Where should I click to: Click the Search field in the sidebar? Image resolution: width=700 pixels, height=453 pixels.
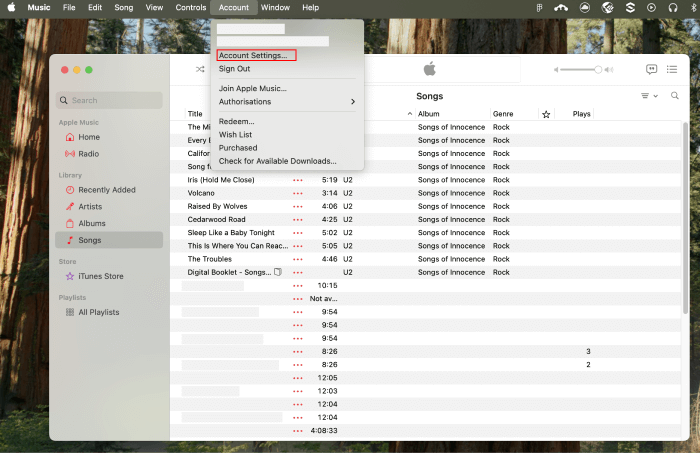109,100
